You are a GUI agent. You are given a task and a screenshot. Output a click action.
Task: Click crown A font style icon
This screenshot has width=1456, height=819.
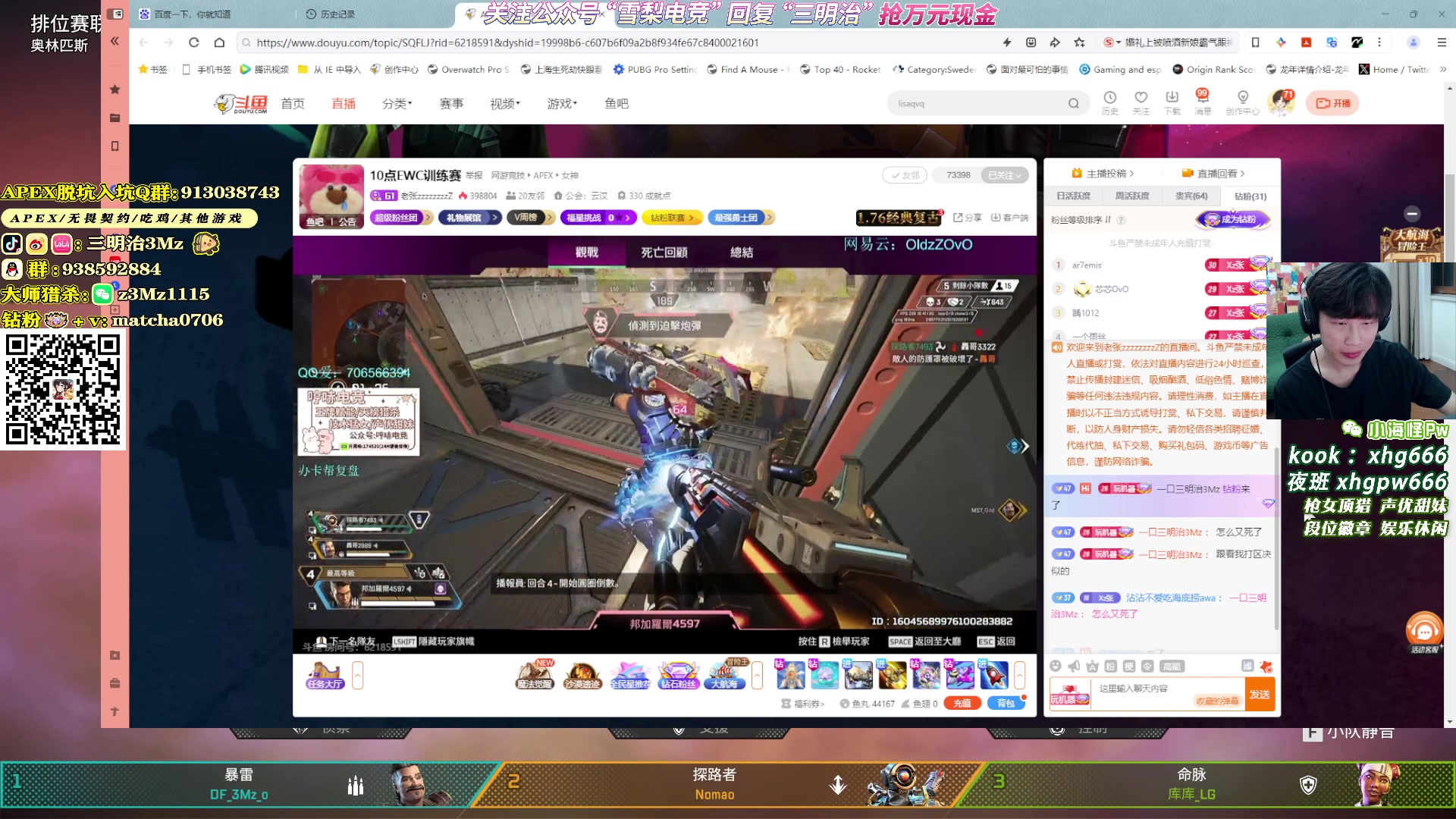(1092, 666)
